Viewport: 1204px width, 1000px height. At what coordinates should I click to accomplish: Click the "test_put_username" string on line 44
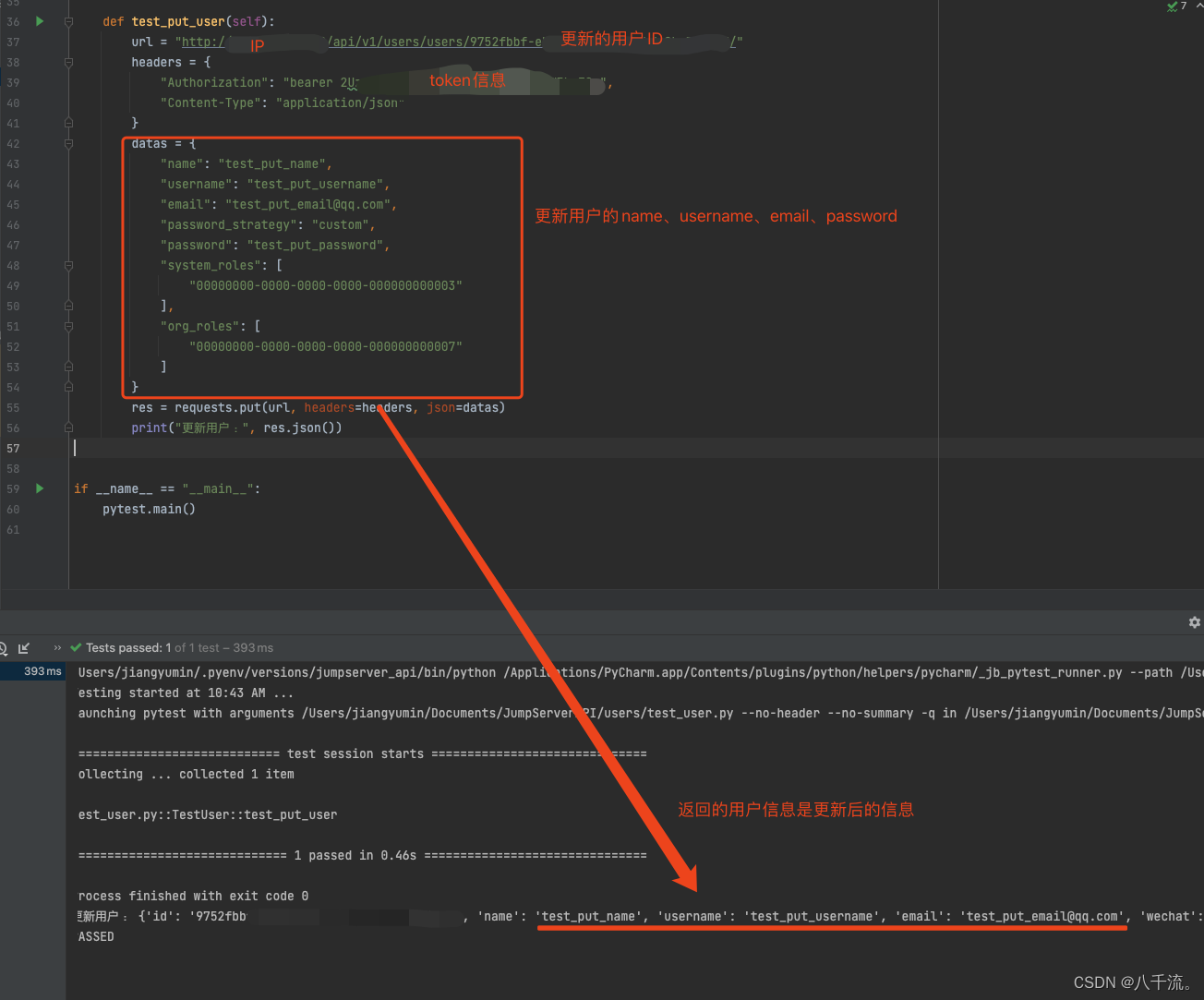315,184
